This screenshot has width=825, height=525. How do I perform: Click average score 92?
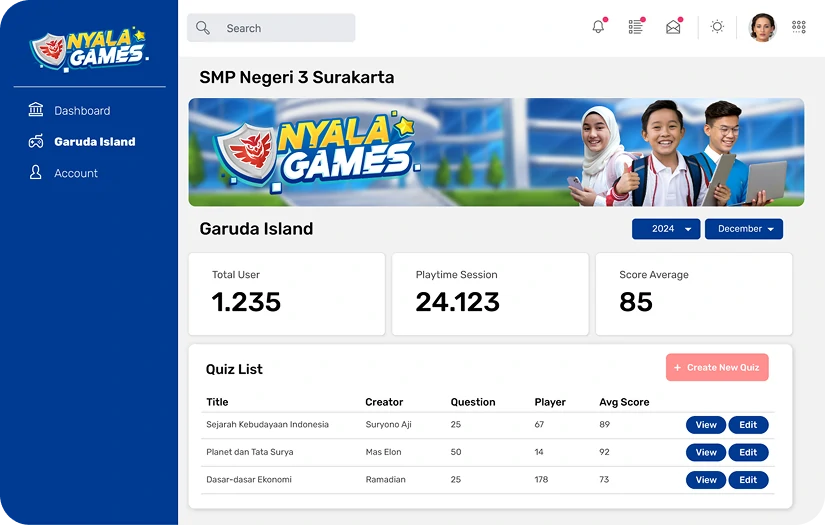pos(605,452)
